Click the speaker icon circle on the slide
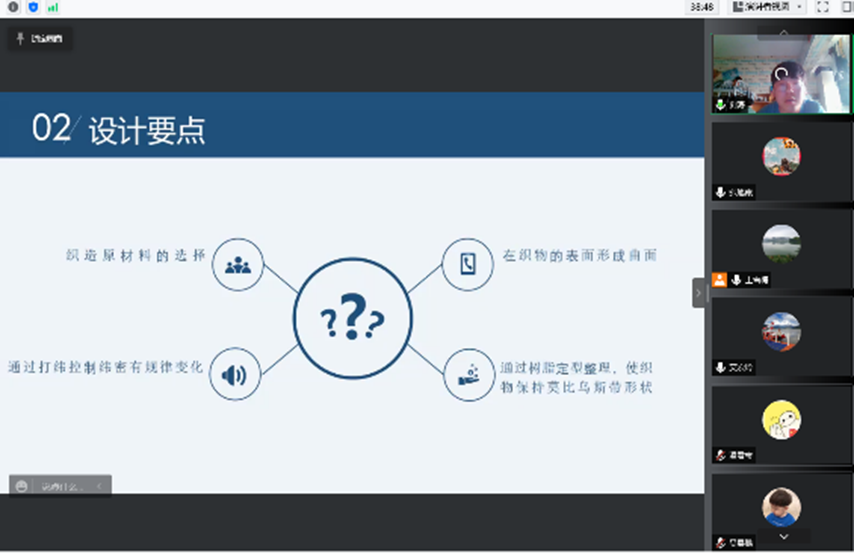854x554 pixels. tap(234, 375)
